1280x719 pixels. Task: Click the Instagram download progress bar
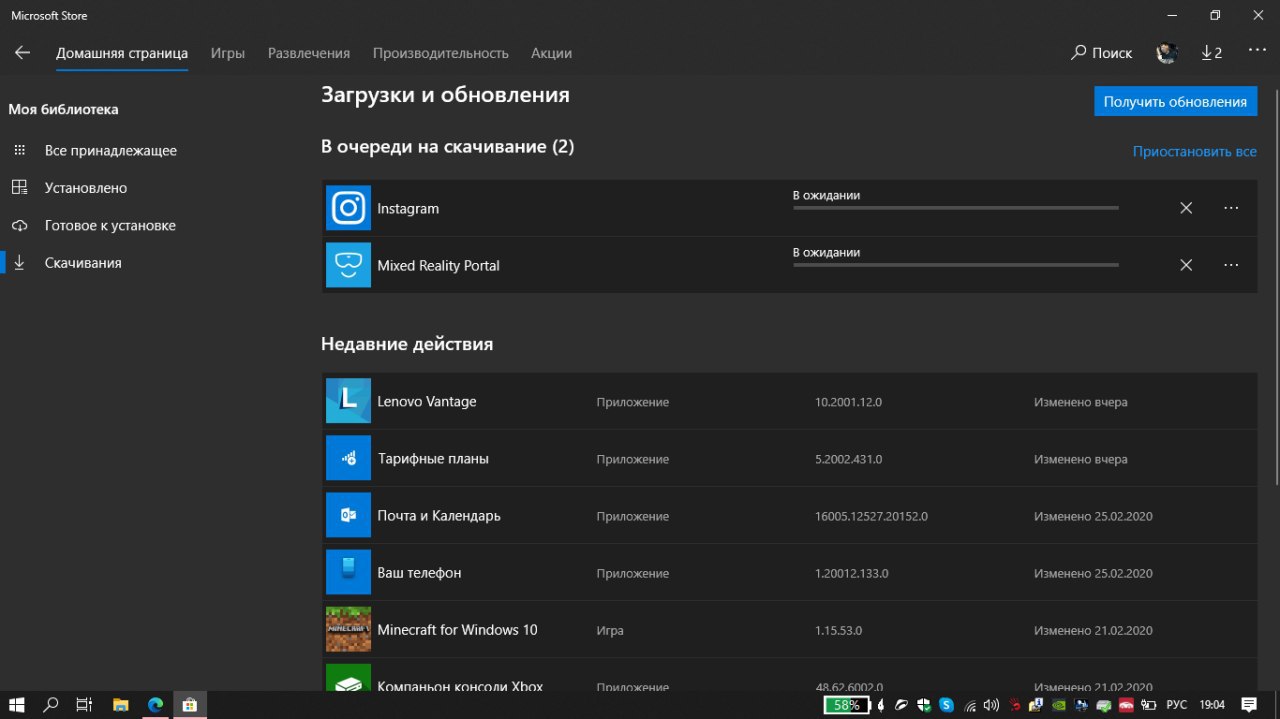(x=955, y=208)
